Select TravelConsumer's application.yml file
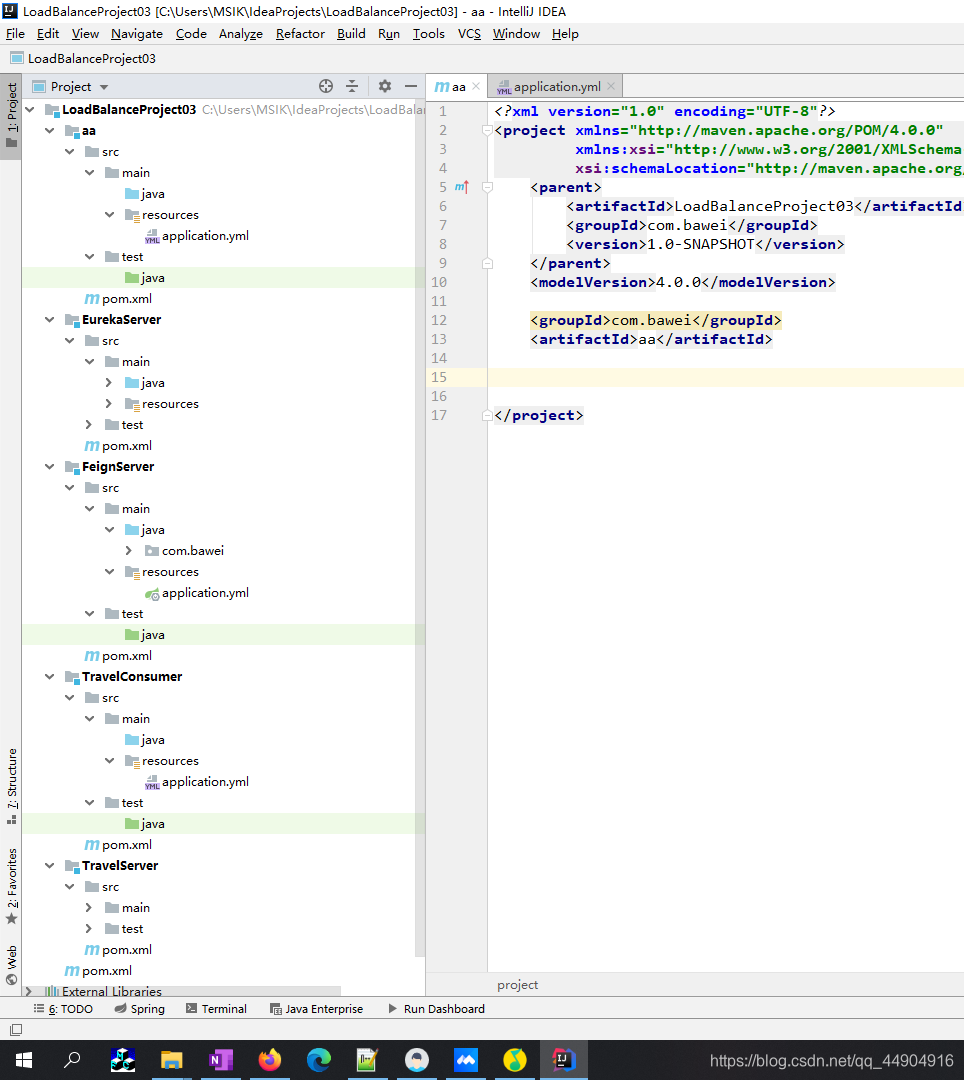This screenshot has width=964, height=1080. (197, 782)
